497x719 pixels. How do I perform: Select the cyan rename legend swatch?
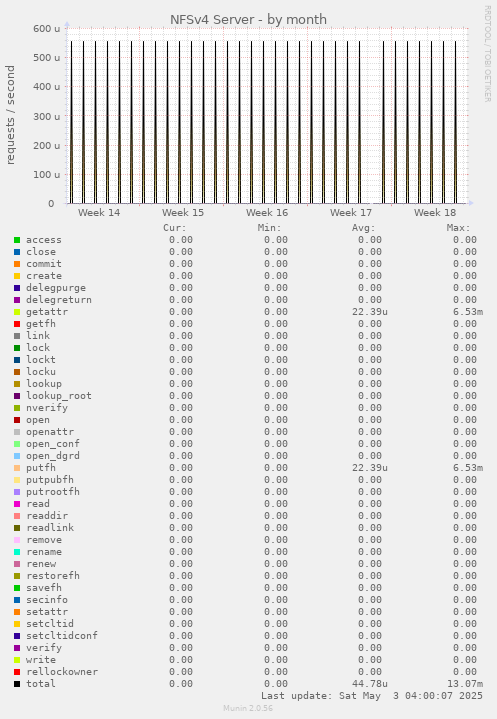(17, 552)
